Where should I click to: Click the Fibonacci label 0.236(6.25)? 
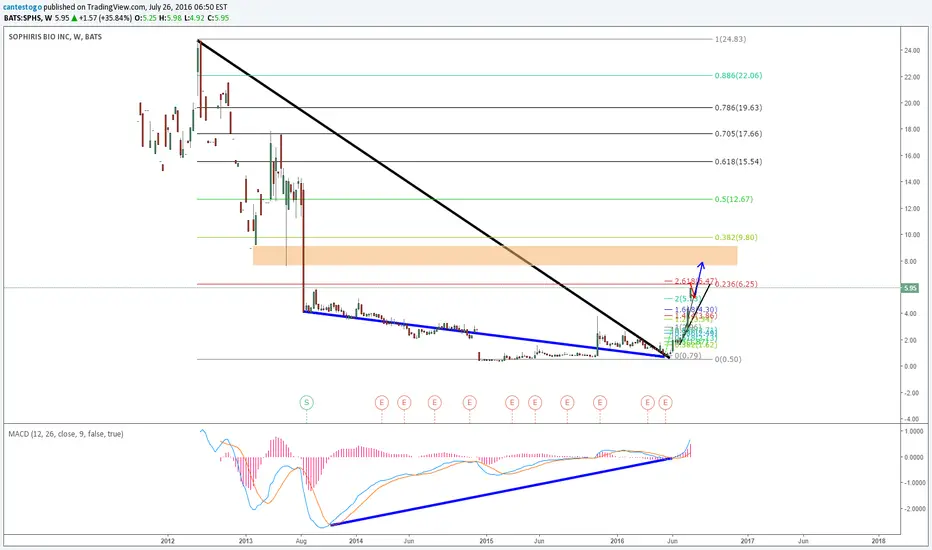[x=736, y=284]
